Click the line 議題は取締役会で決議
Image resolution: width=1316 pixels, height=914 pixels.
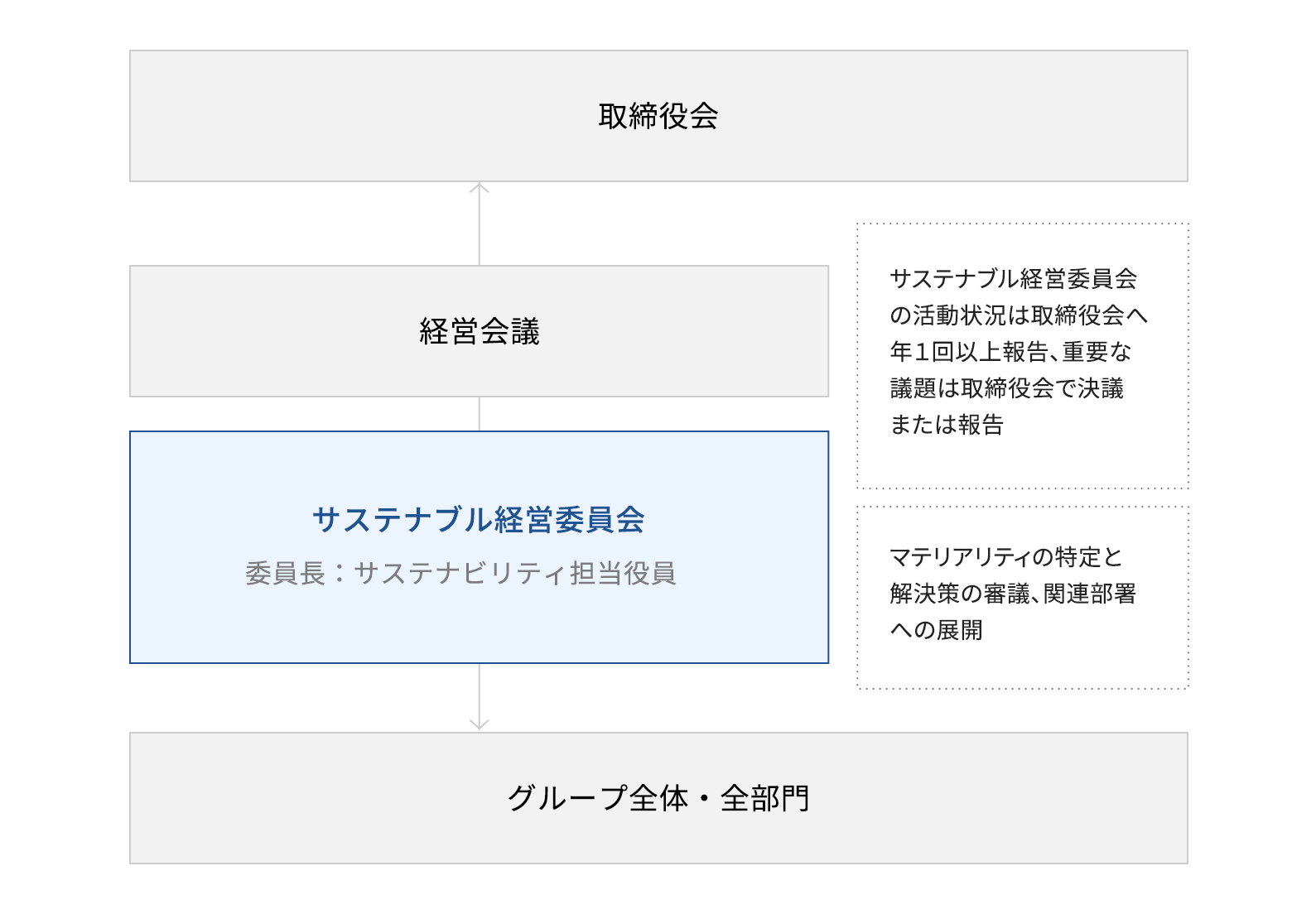coord(1006,388)
